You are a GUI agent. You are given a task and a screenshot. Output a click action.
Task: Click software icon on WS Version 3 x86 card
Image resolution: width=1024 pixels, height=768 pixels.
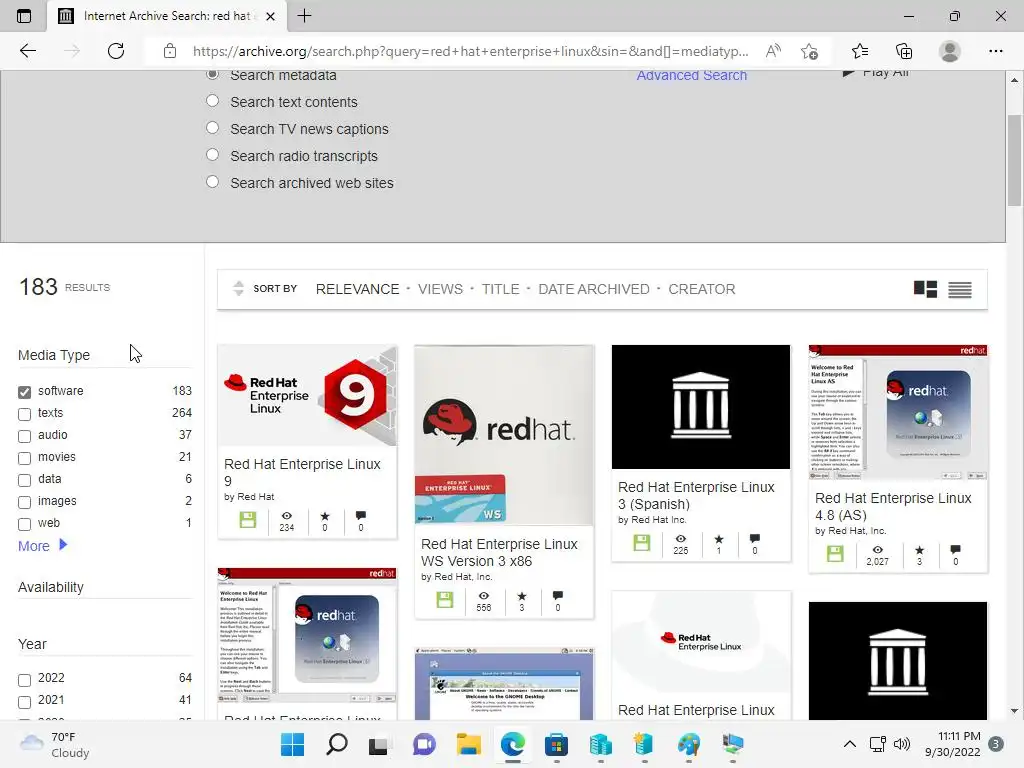(x=445, y=600)
